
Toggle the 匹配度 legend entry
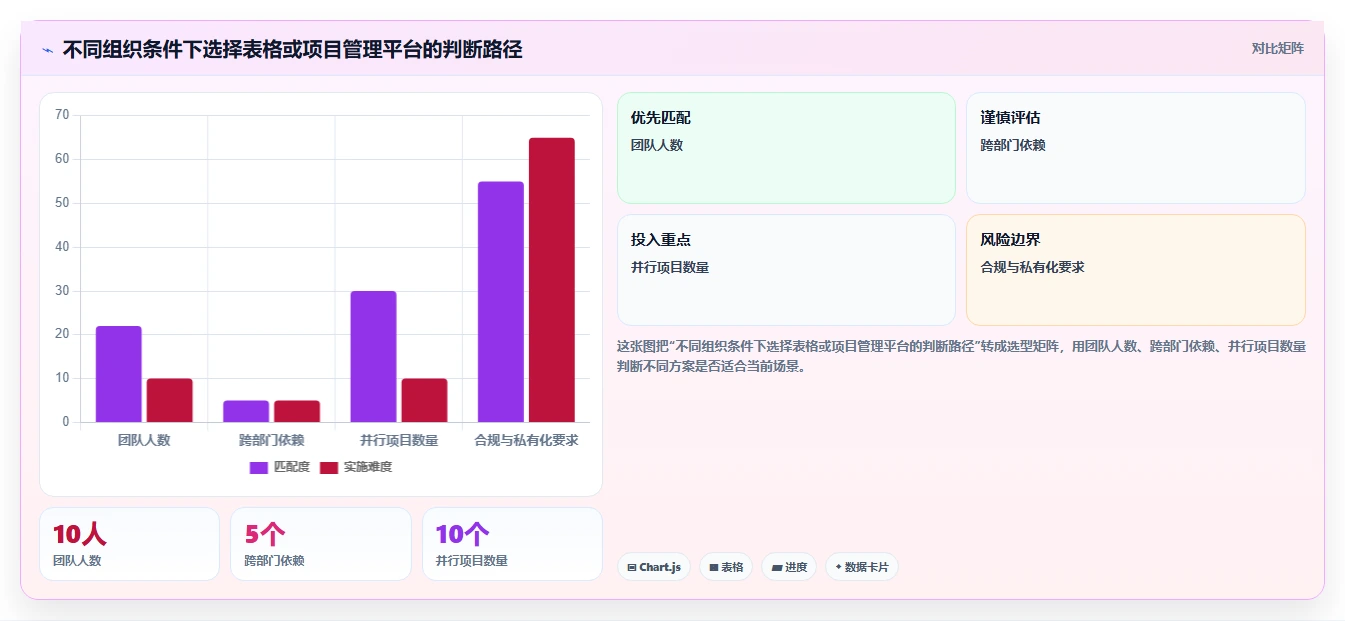click(279, 467)
